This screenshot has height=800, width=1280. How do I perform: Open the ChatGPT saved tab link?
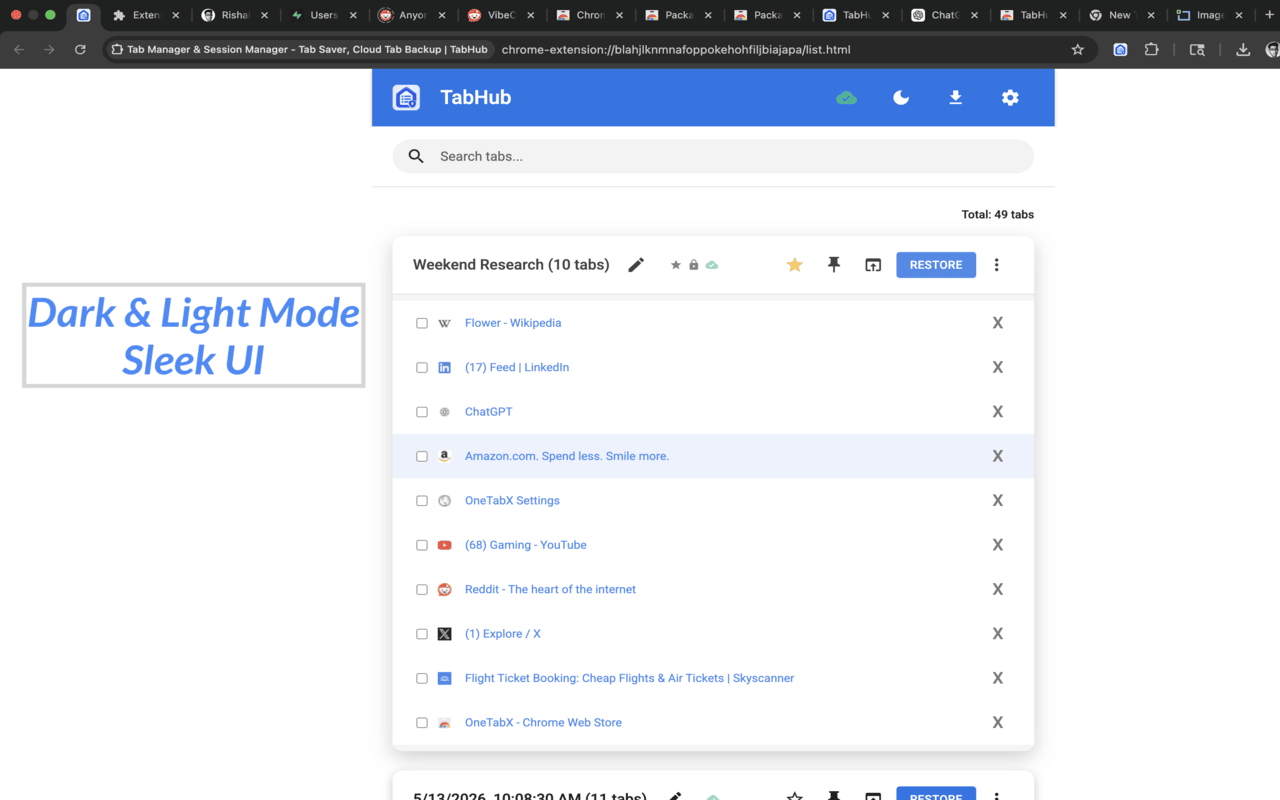(x=489, y=412)
